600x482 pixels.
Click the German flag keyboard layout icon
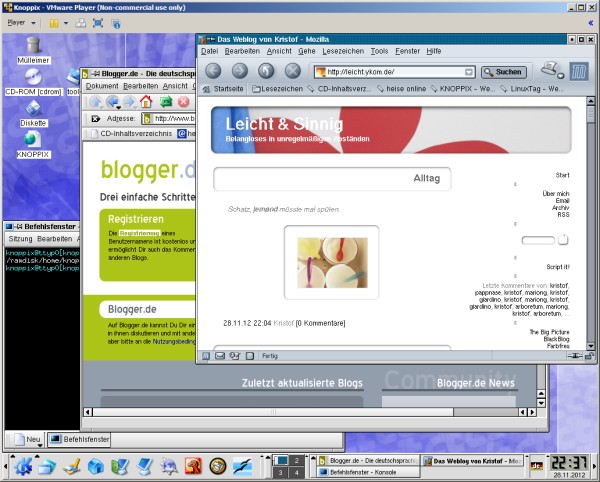click(537, 466)
